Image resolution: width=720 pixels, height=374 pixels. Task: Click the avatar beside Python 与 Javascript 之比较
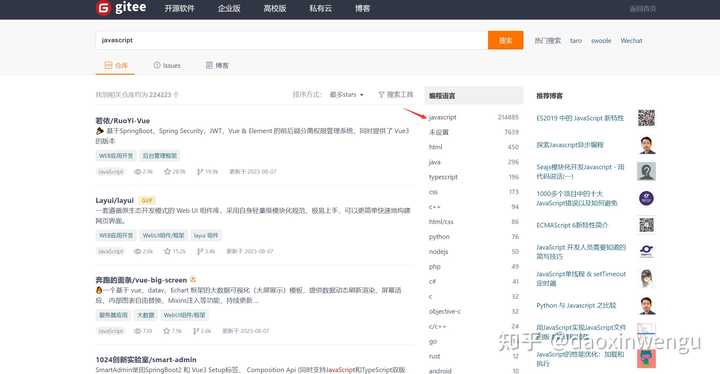(x=647, y=306)
